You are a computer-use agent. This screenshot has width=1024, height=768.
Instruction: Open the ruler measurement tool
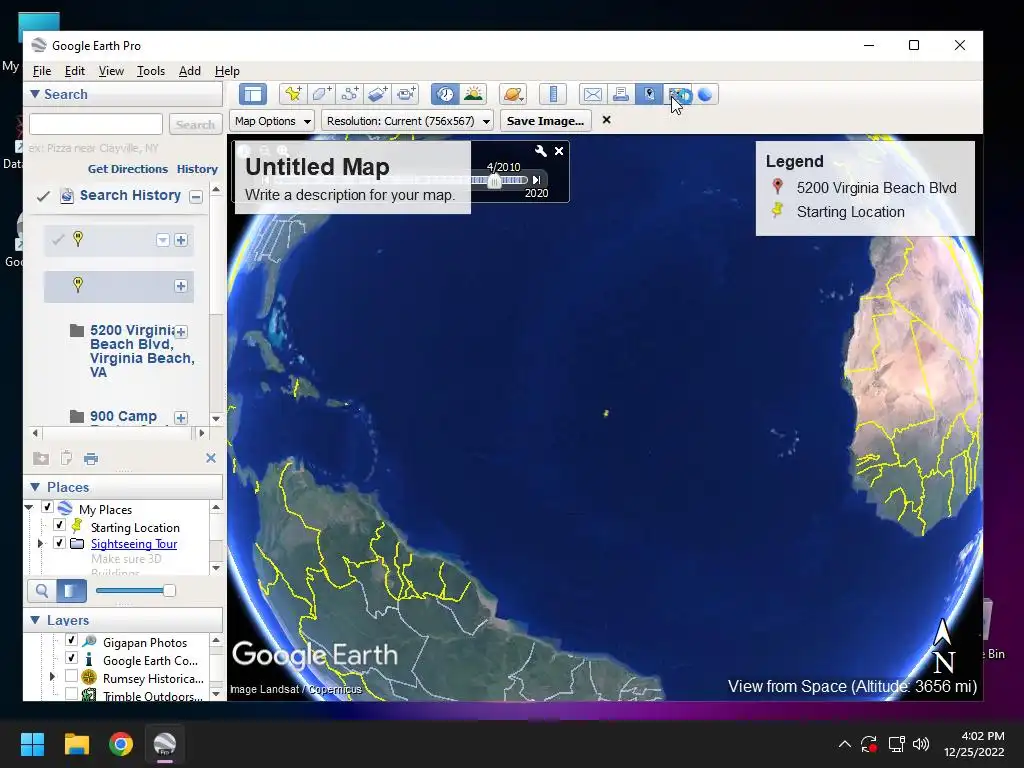pos(553,95)
